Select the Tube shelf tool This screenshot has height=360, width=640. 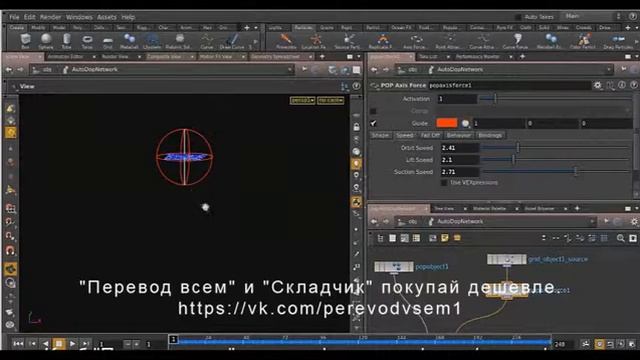click(x=67, y=41)
